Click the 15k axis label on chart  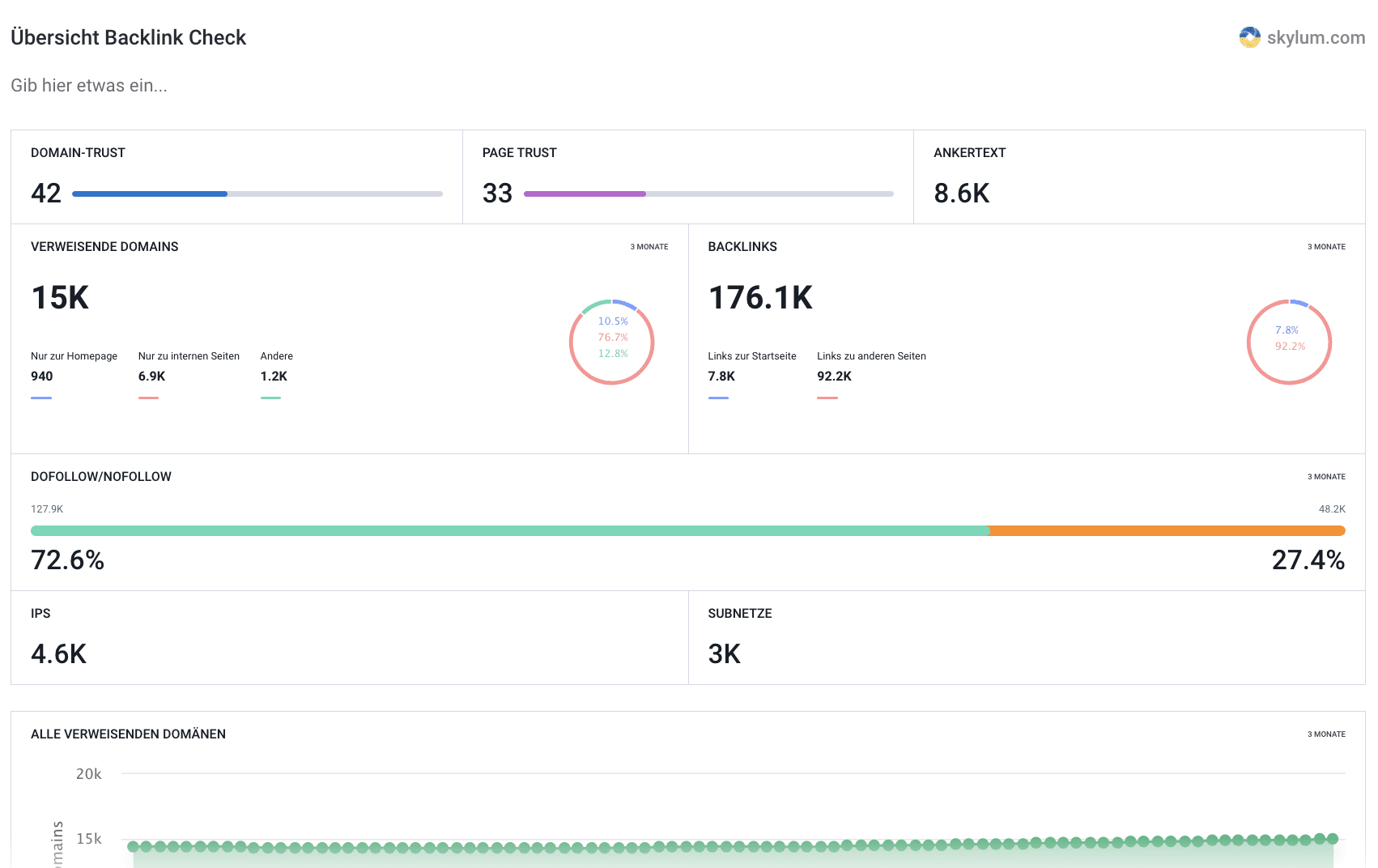[89, 839]
